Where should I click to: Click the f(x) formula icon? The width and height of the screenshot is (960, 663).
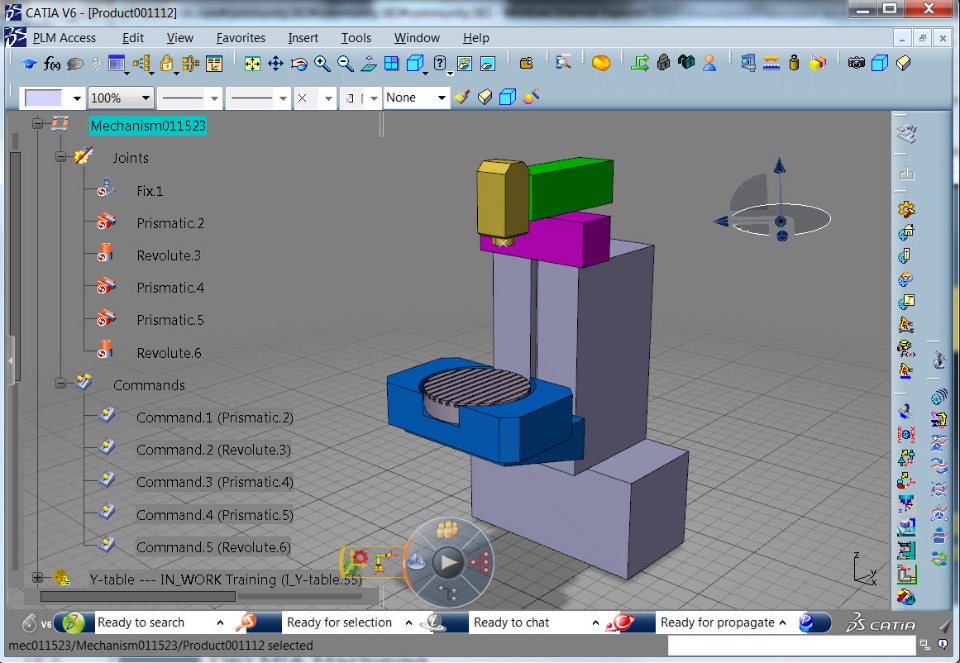(x=52, y=64)
